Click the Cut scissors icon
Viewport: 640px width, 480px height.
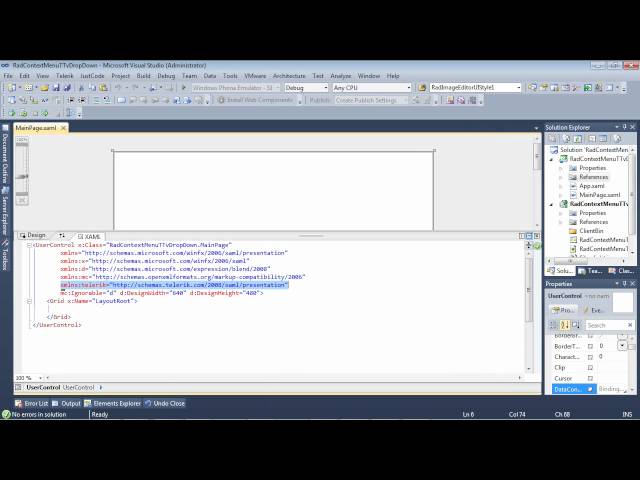coord(81,87)
